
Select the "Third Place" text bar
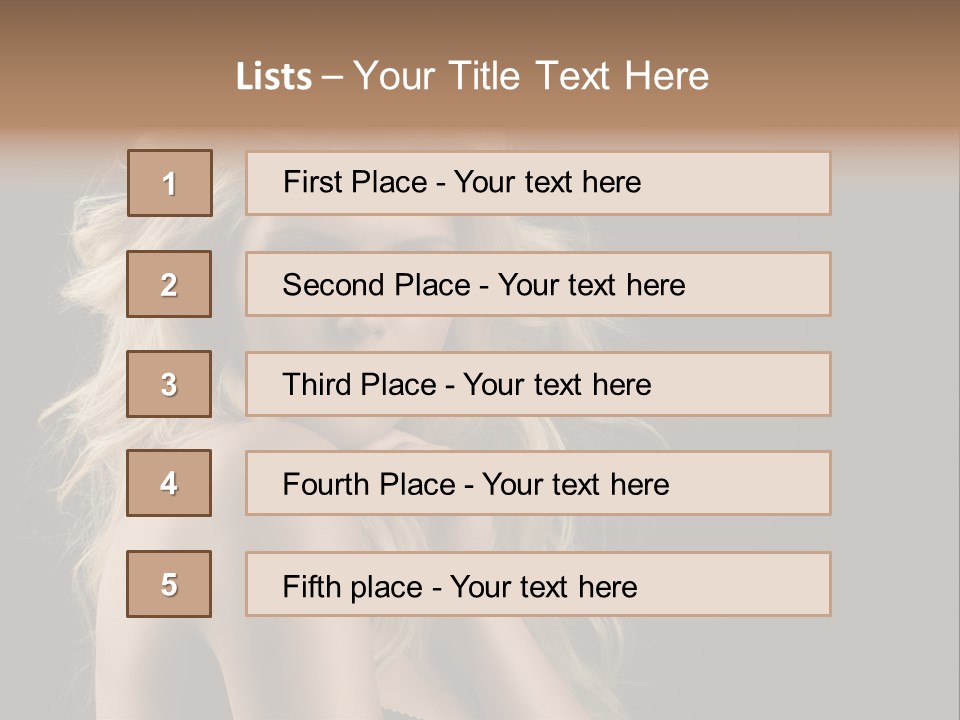[x=538, y=384]
